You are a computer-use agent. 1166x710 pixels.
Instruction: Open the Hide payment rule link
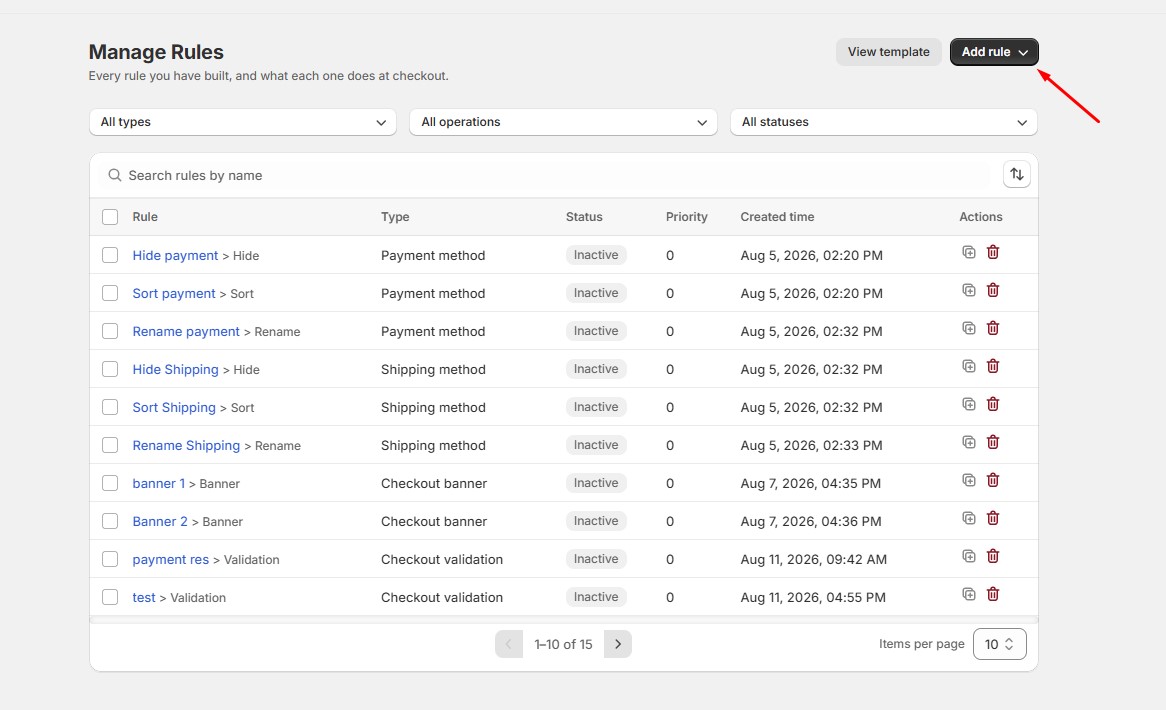175,255
